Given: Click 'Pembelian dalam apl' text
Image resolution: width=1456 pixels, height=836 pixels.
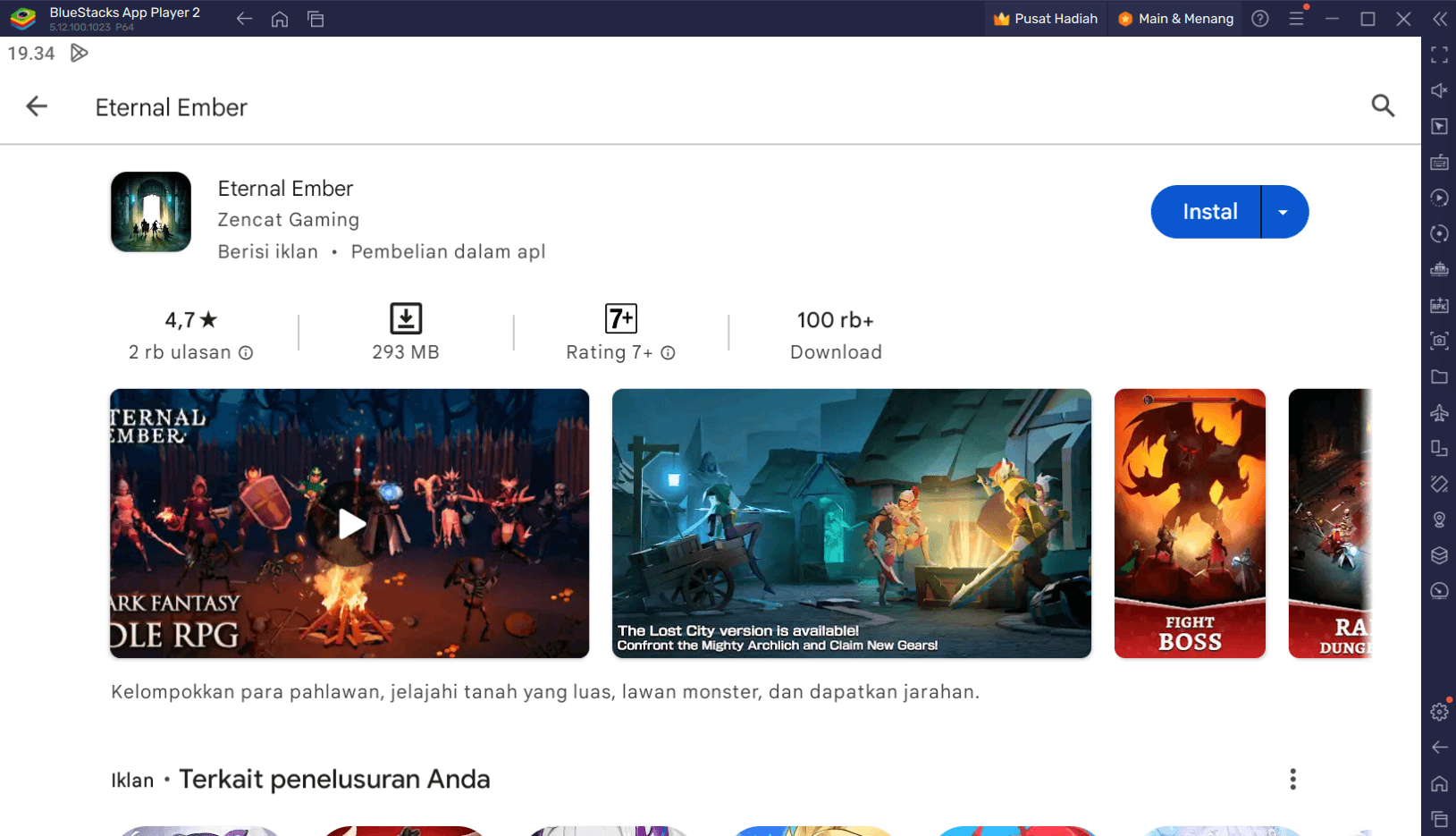Looking at the screenshot, I should (x=448, y=252).
